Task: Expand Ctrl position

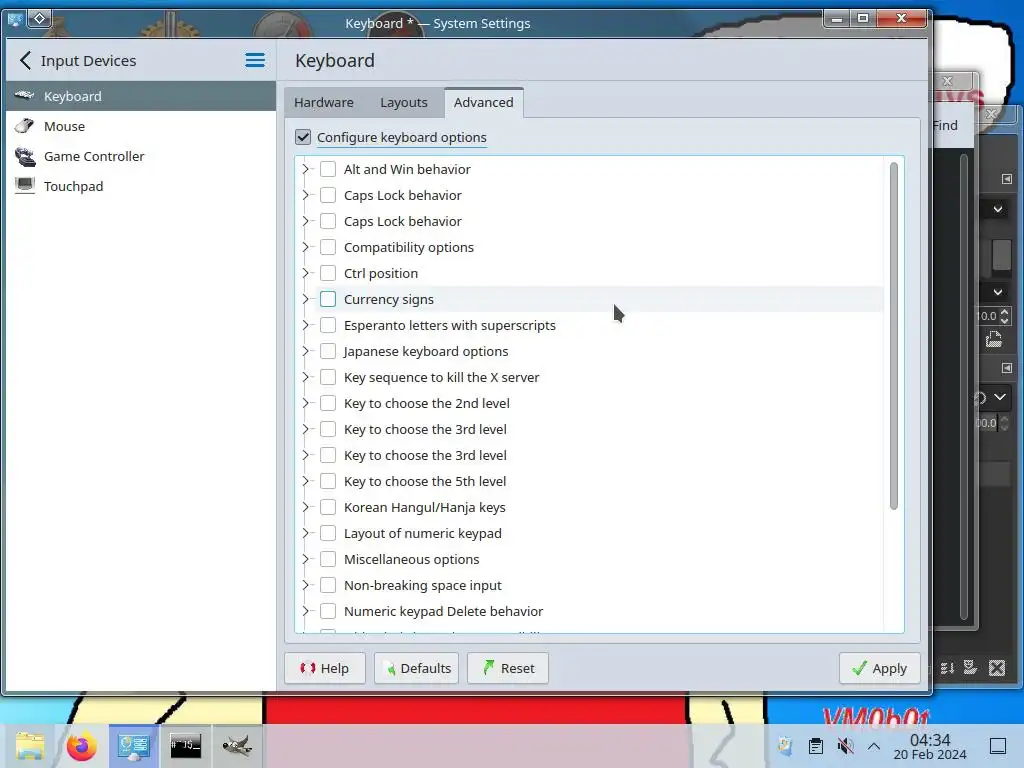Action: click(305, 273)
